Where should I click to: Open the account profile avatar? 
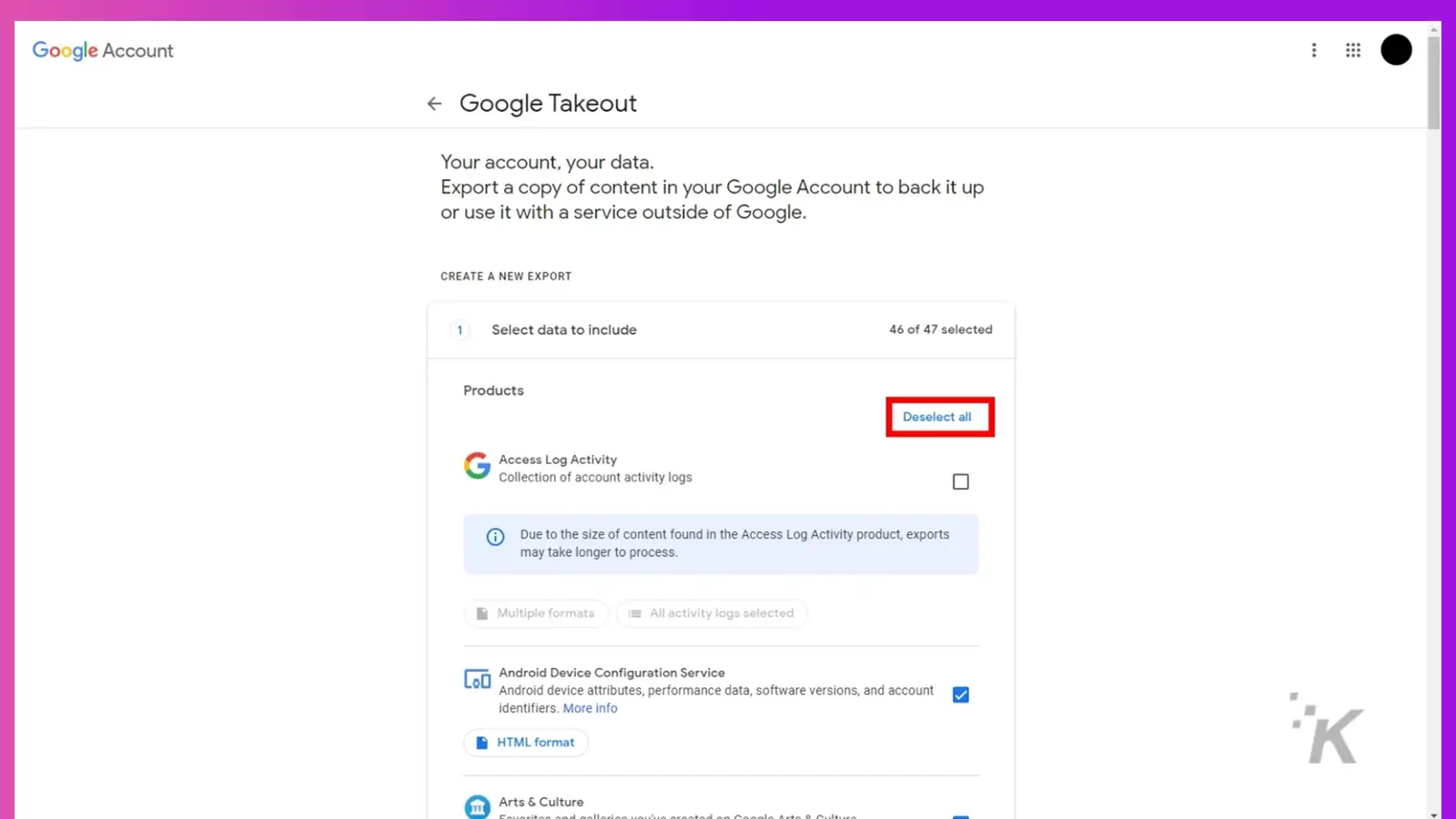point(1396,50)
